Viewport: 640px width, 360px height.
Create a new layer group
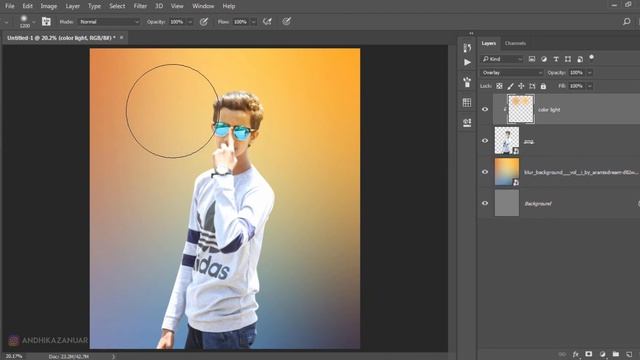pos(616,354)
